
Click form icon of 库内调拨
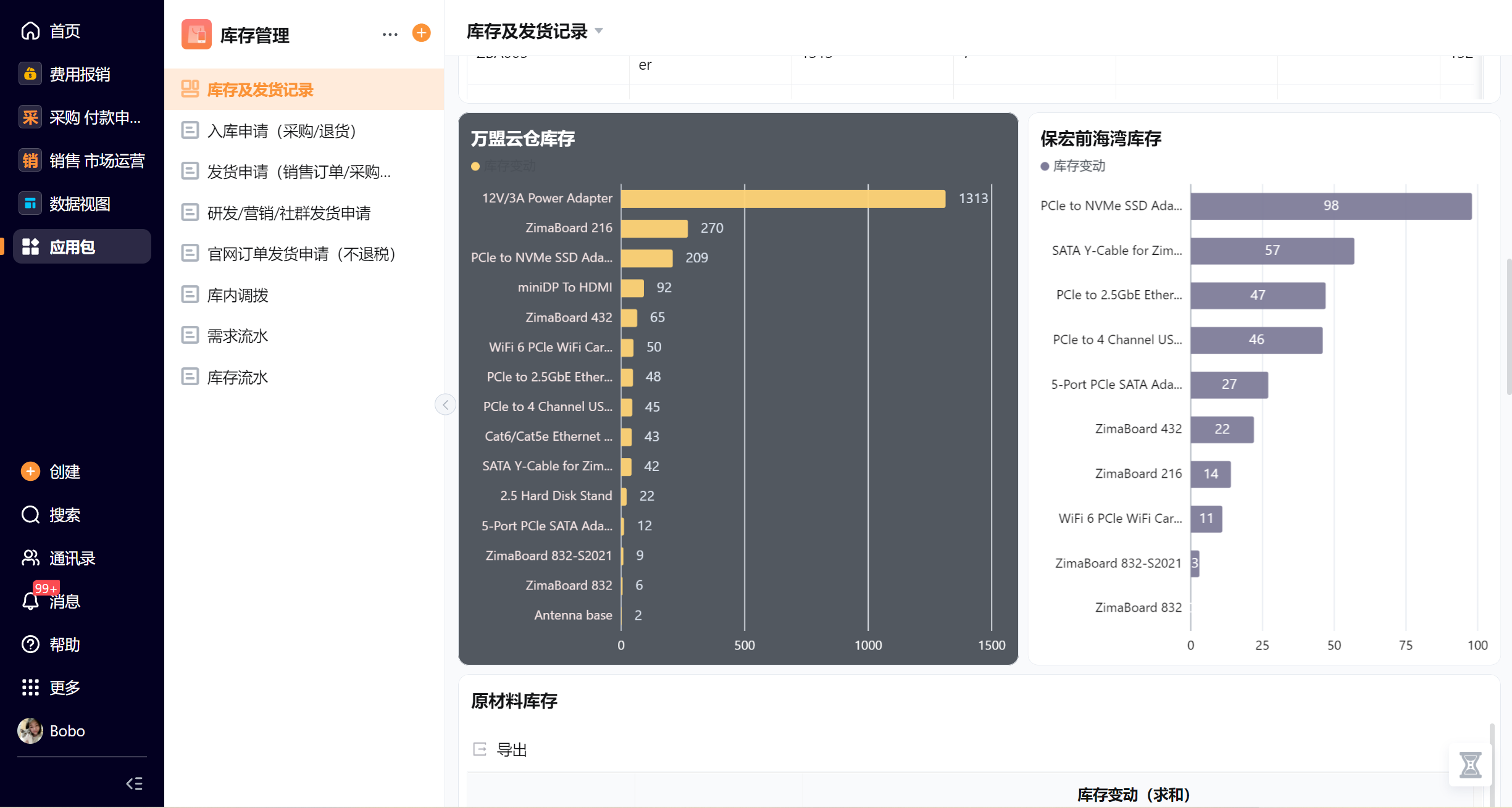[190, 294]
